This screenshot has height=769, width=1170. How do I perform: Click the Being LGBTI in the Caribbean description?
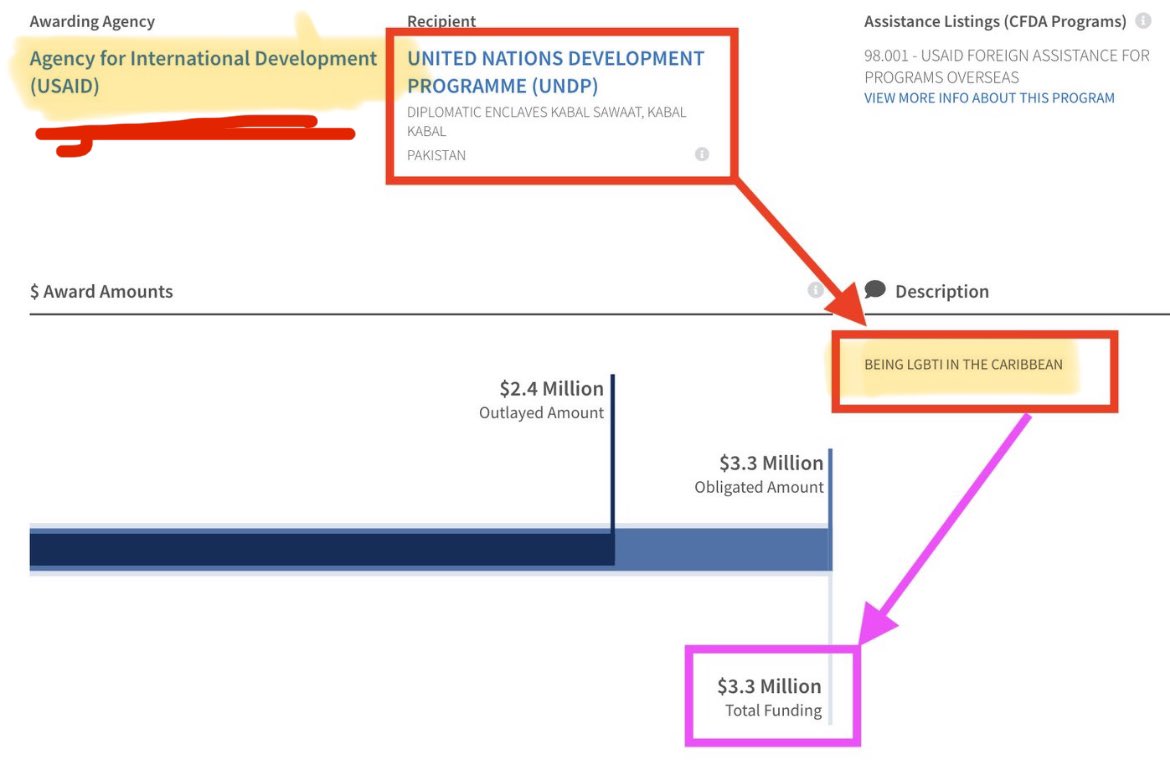[963, 365]
